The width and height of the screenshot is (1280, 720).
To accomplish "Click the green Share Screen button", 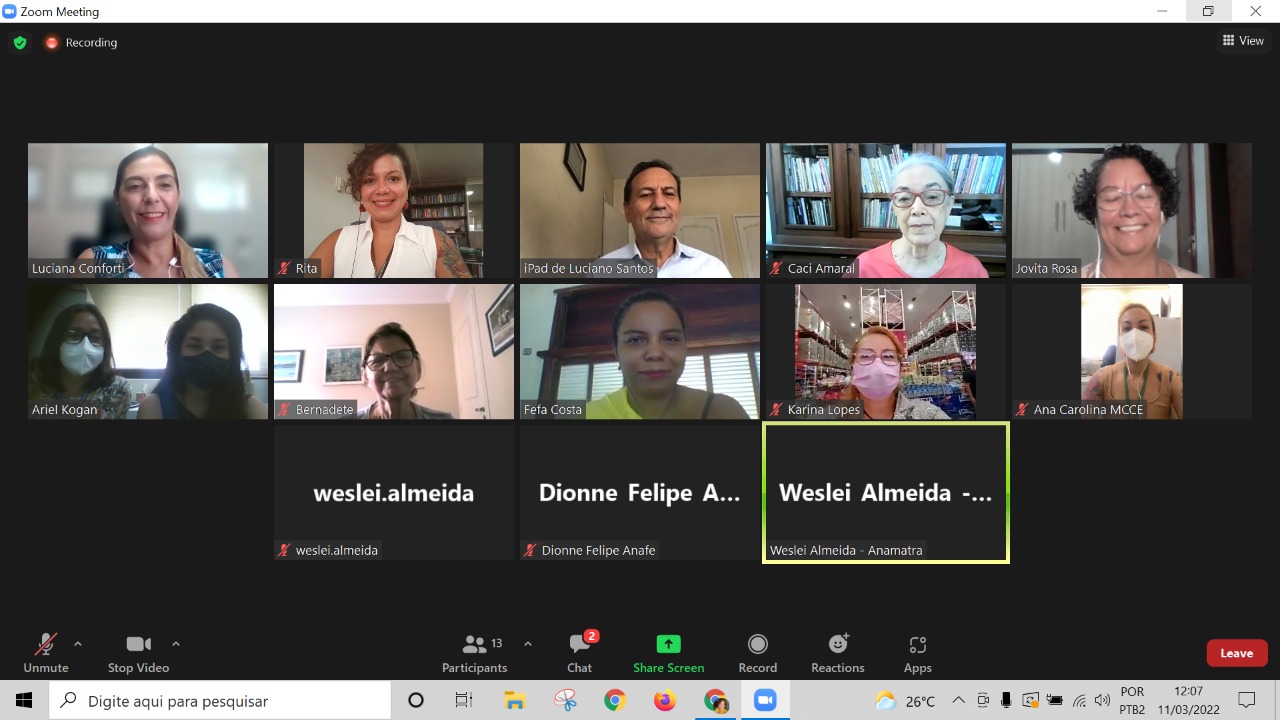I will tap(668, 653).
